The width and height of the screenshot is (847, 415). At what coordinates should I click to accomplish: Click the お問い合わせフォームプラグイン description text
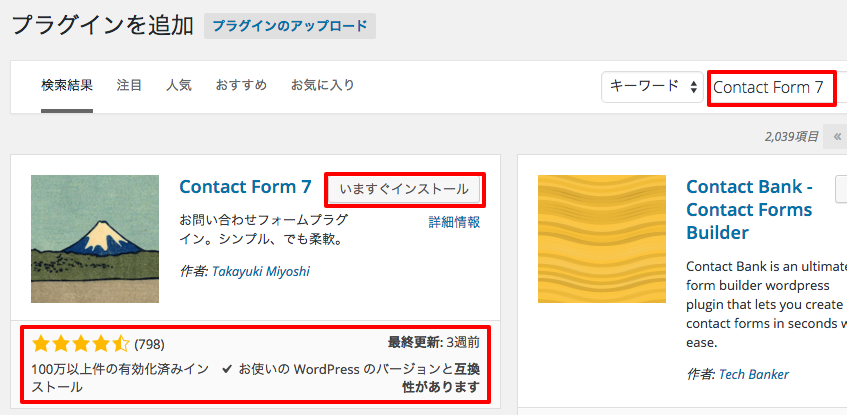point(264,230)
